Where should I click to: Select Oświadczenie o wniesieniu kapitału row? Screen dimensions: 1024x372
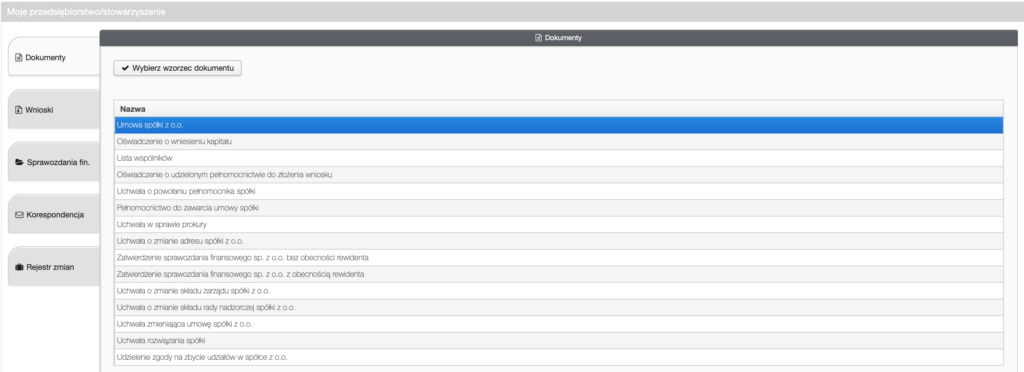tap(558, 142)
